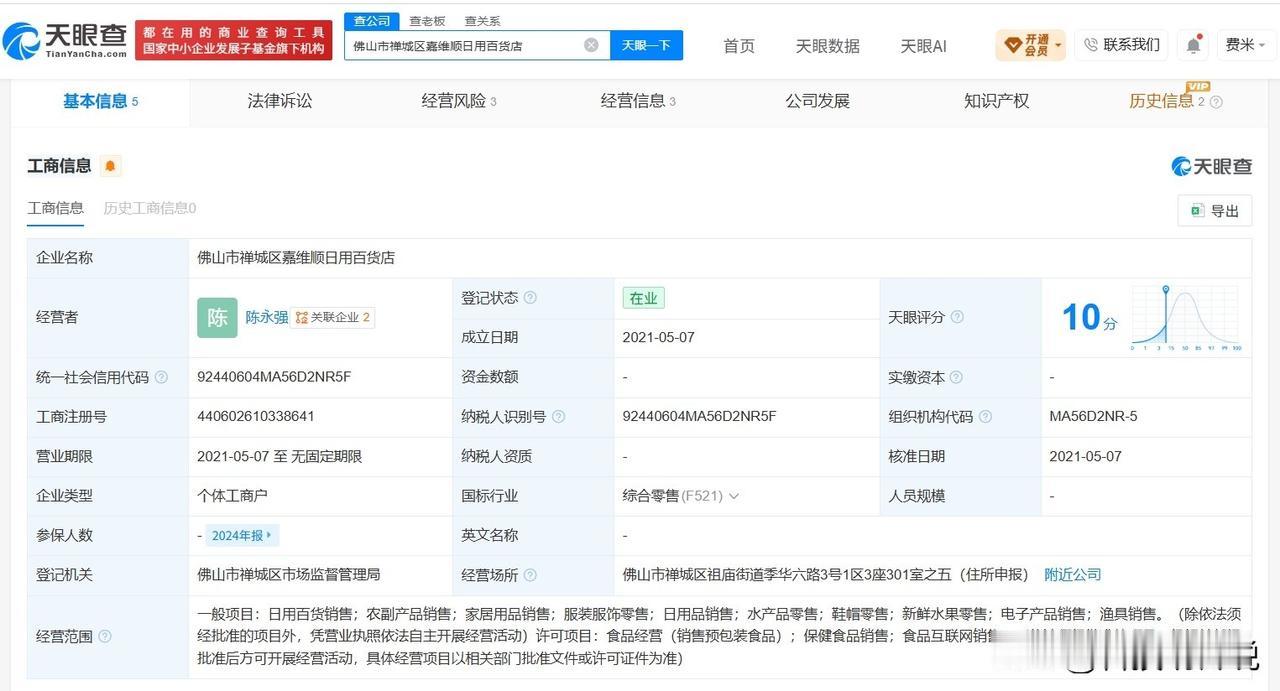1280x691 pixels.
Task: Click the help icon next to 经营场所
Action: pos(530,575)
